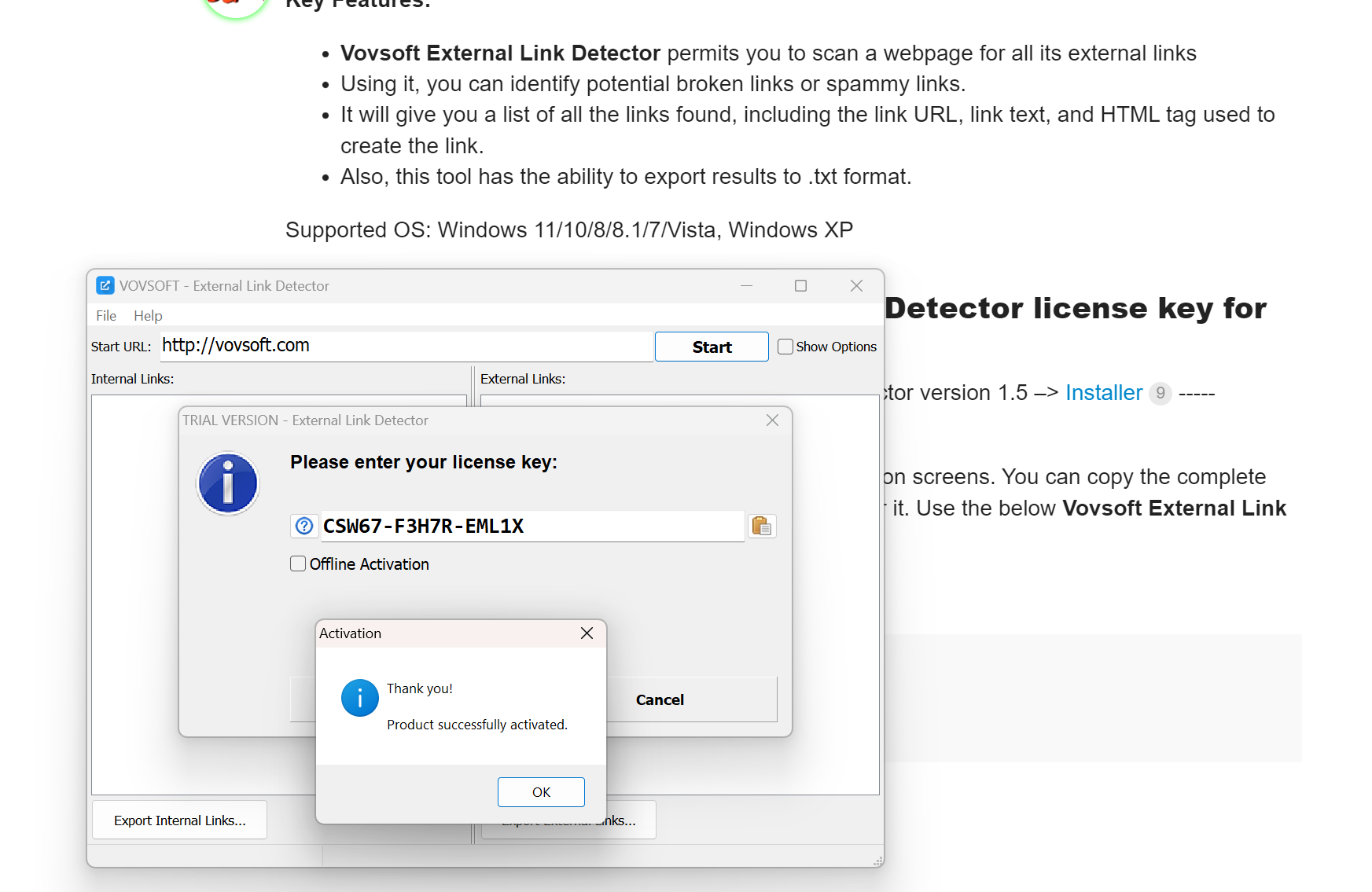
Task: Click the paste license key clipboard icon
Action: point(761,526)
